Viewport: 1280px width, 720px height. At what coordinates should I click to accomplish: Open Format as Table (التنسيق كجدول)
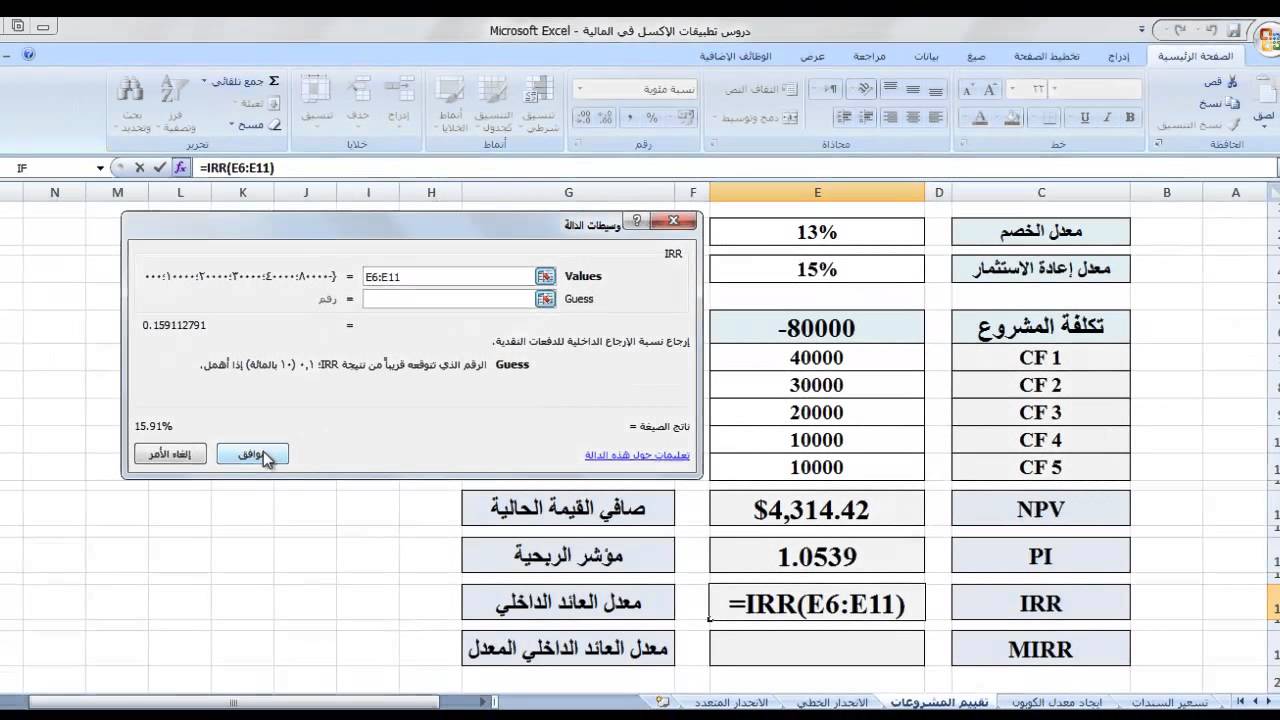click(x=494, y=104)
